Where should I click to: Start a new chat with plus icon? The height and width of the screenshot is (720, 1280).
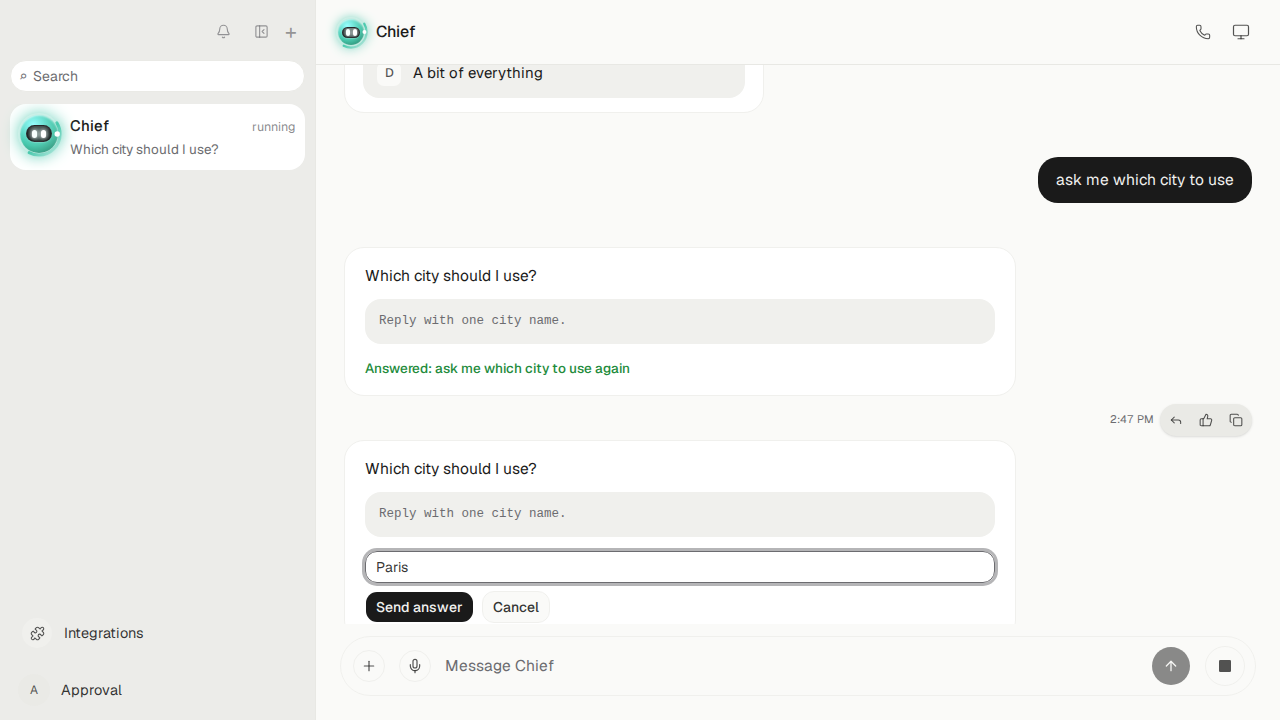pos(291,33)
